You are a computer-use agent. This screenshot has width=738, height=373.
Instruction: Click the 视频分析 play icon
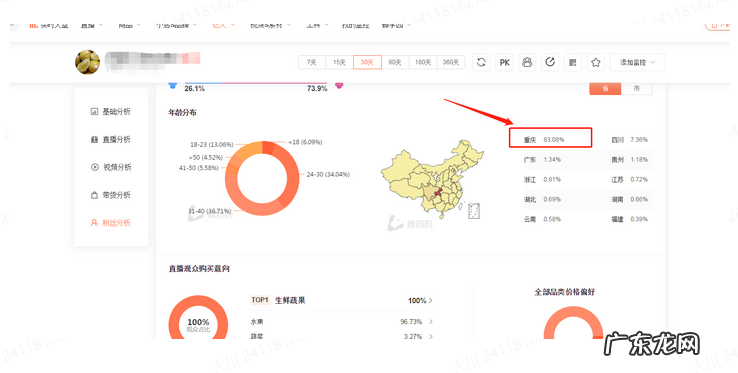tap(95, 167)
